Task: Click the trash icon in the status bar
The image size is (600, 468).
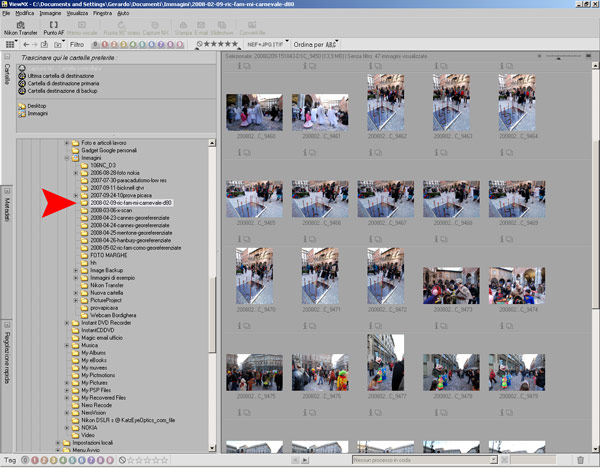Action: click(x=580, y=460)
